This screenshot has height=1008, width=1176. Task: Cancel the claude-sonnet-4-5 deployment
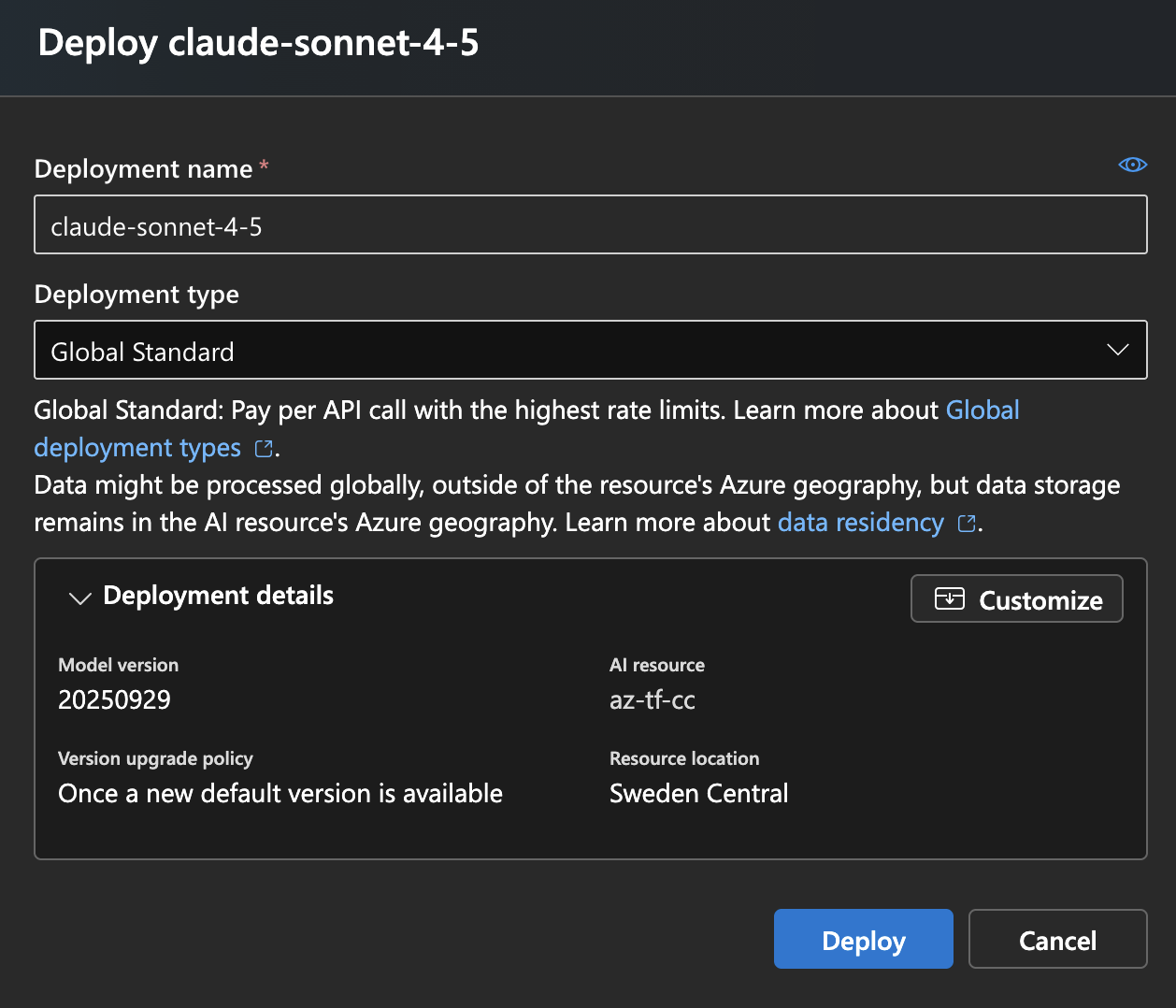[1057, 939]
